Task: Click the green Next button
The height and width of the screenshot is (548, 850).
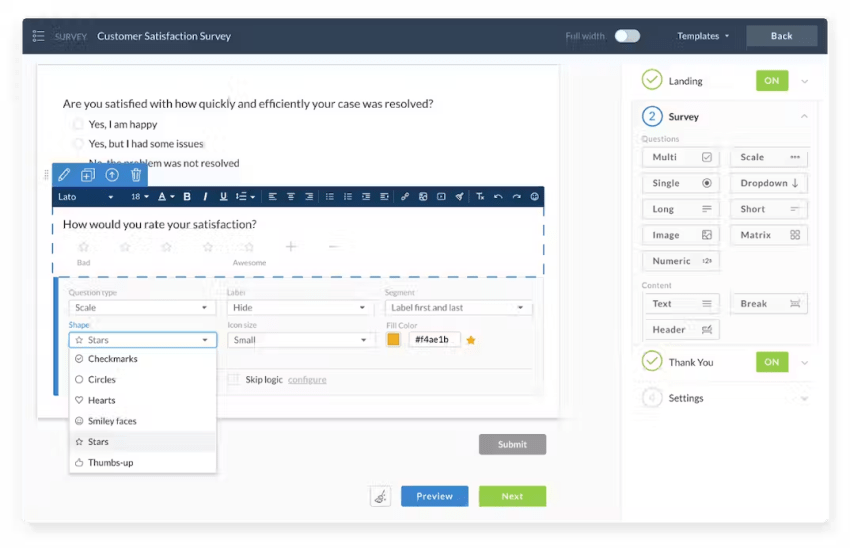Action: [x=512, y=497]
